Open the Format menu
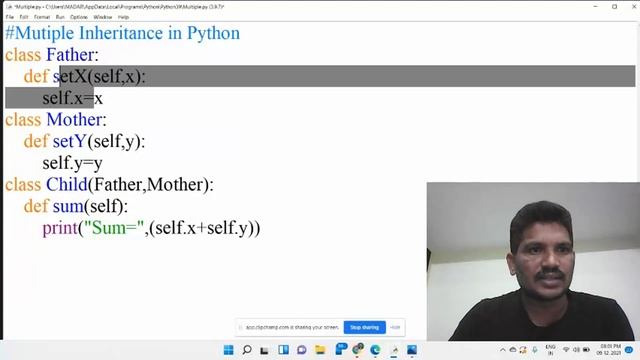This screenshot has height=360, width=640. click(x=42, y=17)
